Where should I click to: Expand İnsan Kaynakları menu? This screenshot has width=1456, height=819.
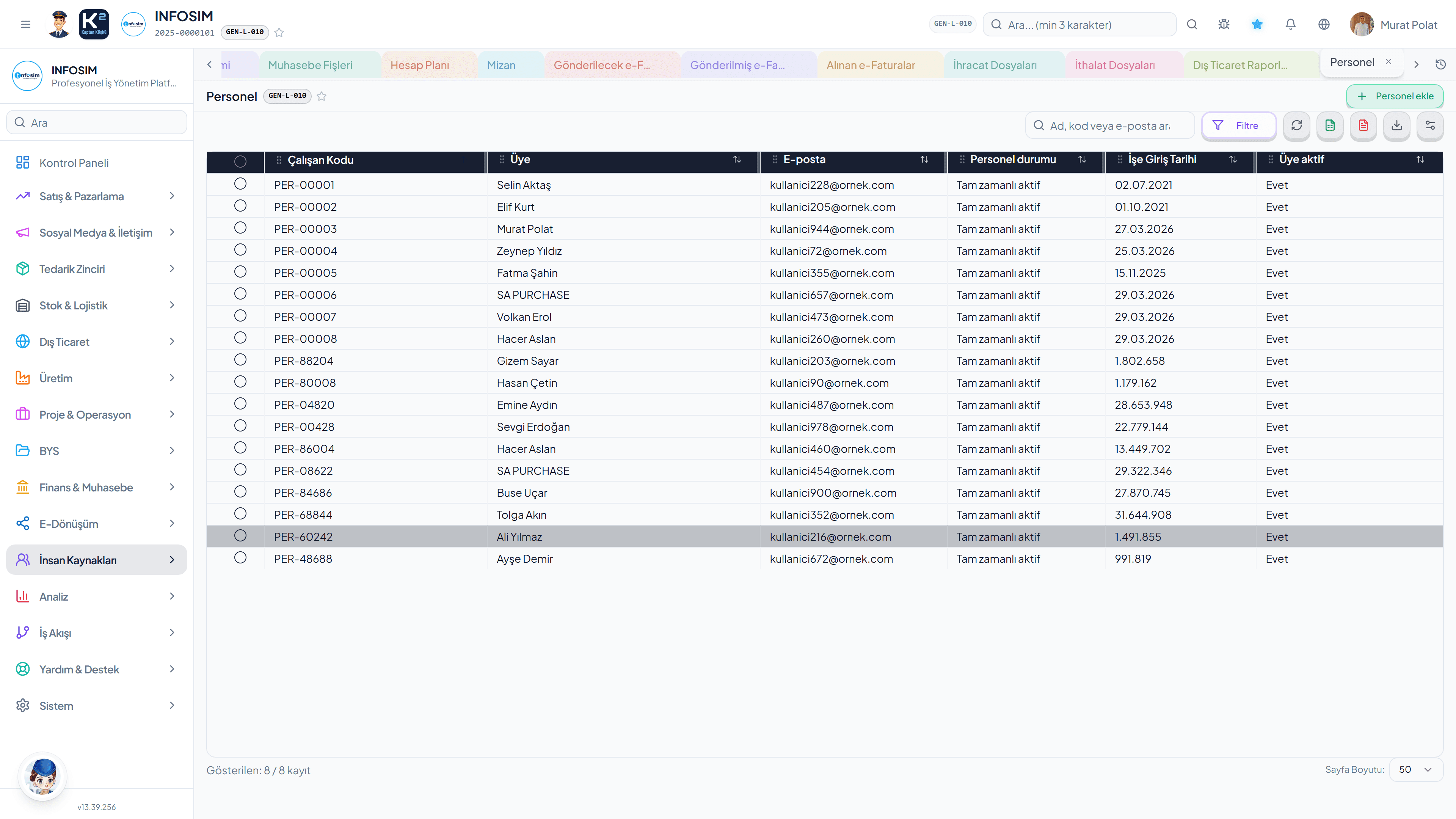[x=96, y=560]
